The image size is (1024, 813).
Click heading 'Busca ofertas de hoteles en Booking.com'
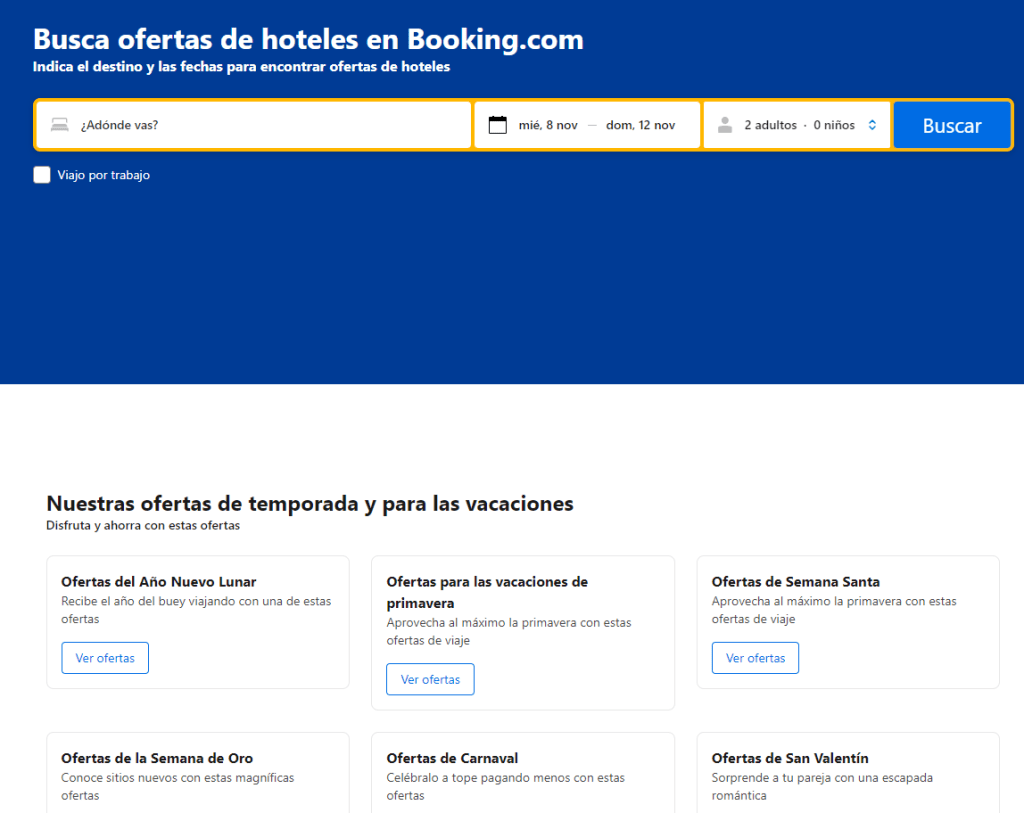[x=308, y=39]
